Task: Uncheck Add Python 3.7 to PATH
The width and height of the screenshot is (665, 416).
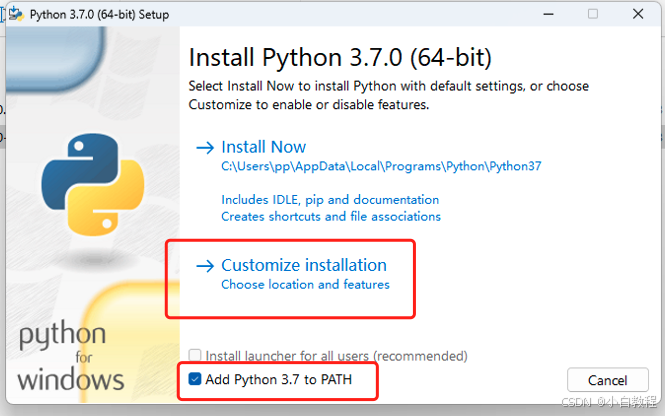Action: (x=195, y=379)
